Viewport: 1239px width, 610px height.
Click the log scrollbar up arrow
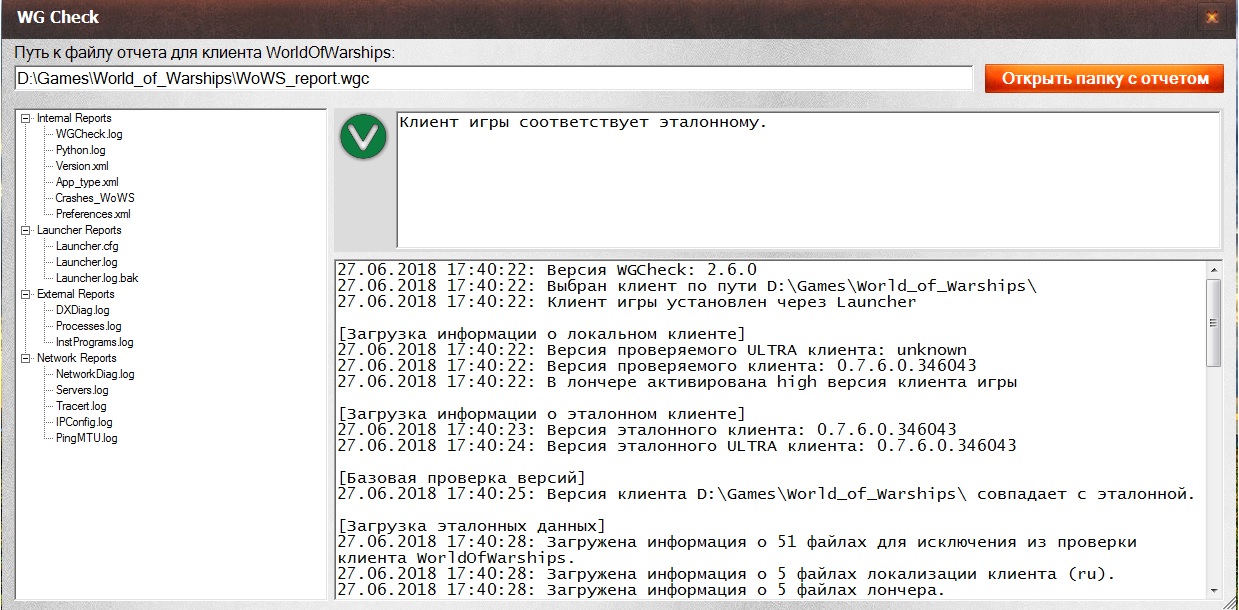[x=1213, y=270]
